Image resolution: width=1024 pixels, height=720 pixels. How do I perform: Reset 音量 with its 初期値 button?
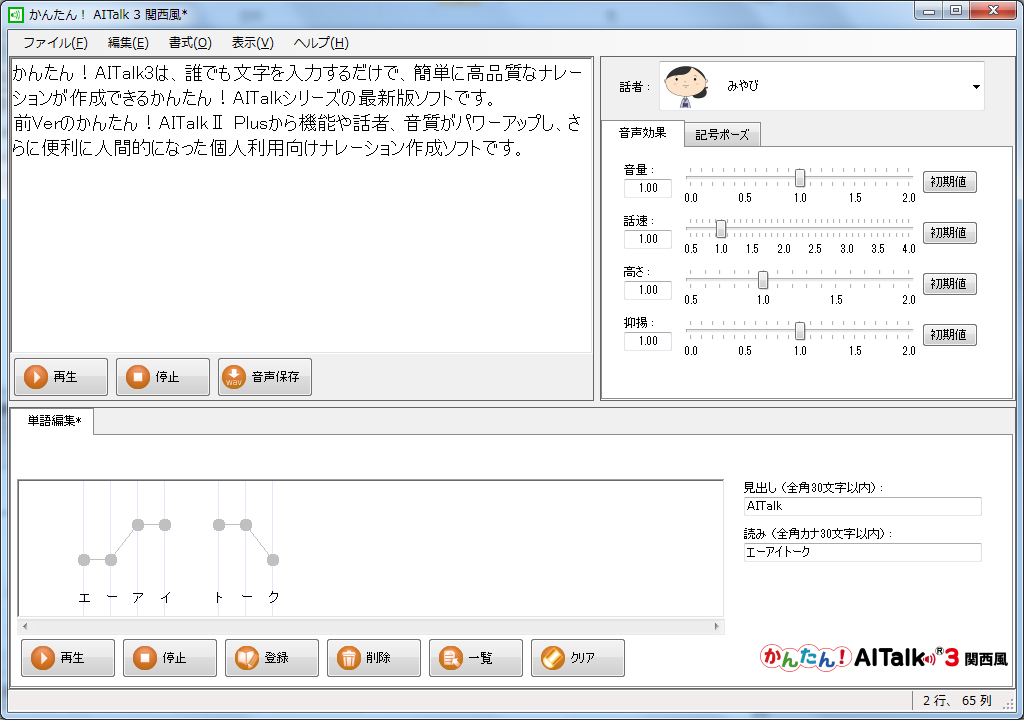click(x=950, y=182)
